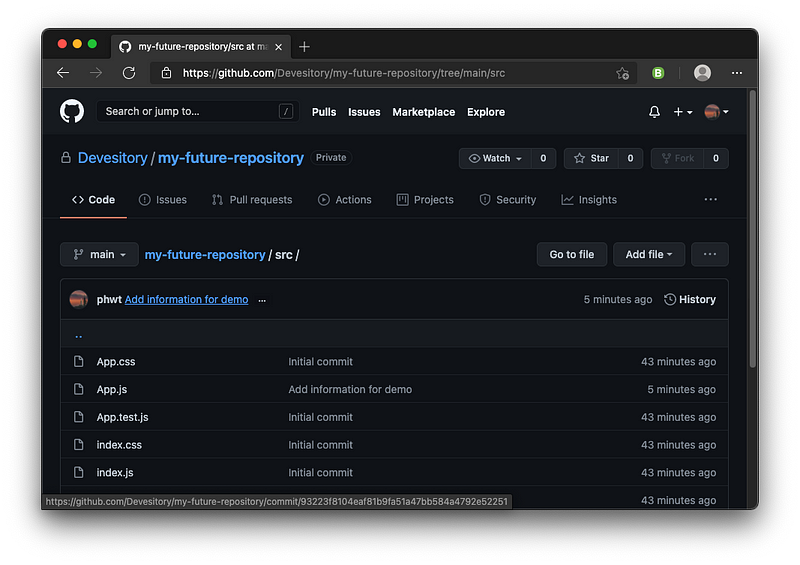Viewport: 800px width, 565px height.
Task: Click the GitHub Octocat logo
Action: (x=72, y=111)
